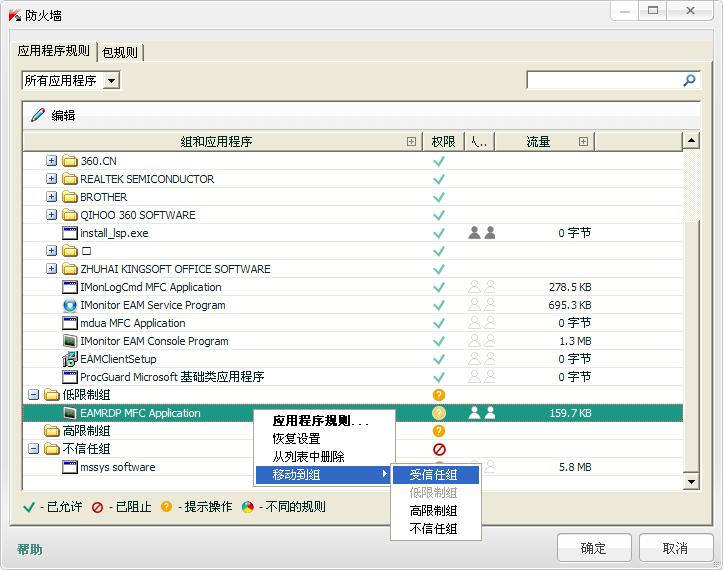The height and width of the screenshot is (570, 723).
Task: Click the 编辑 button
Action: 53,115
